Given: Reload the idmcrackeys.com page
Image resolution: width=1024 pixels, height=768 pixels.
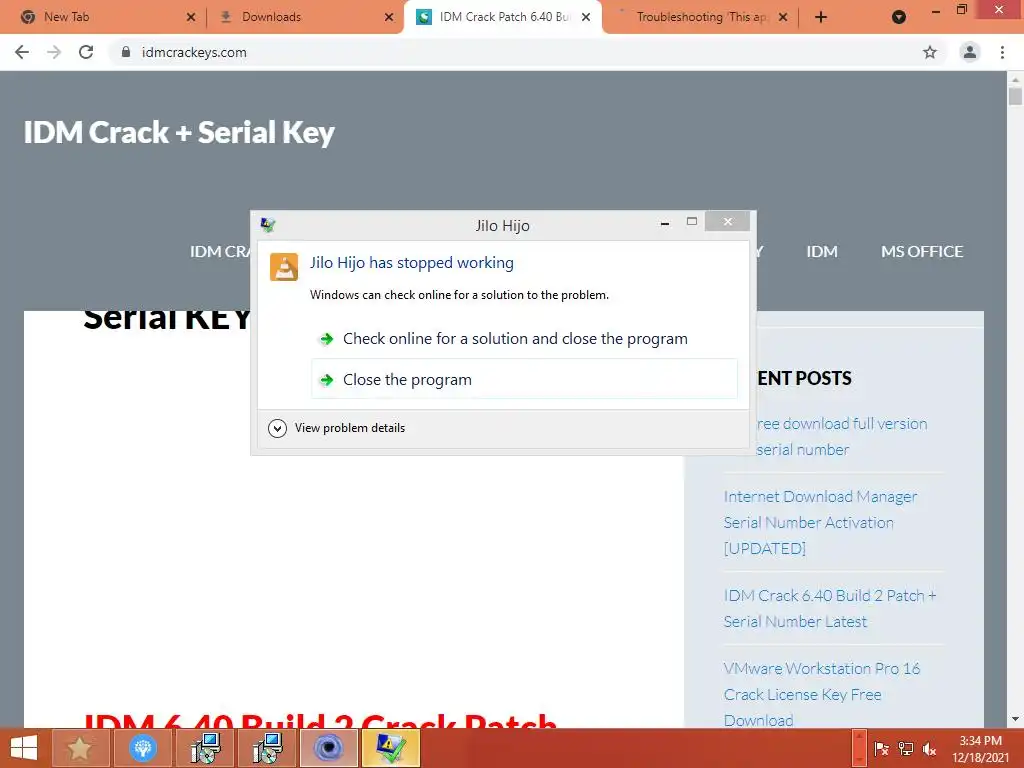Looking at the screenshot, I should click(86, 52).
